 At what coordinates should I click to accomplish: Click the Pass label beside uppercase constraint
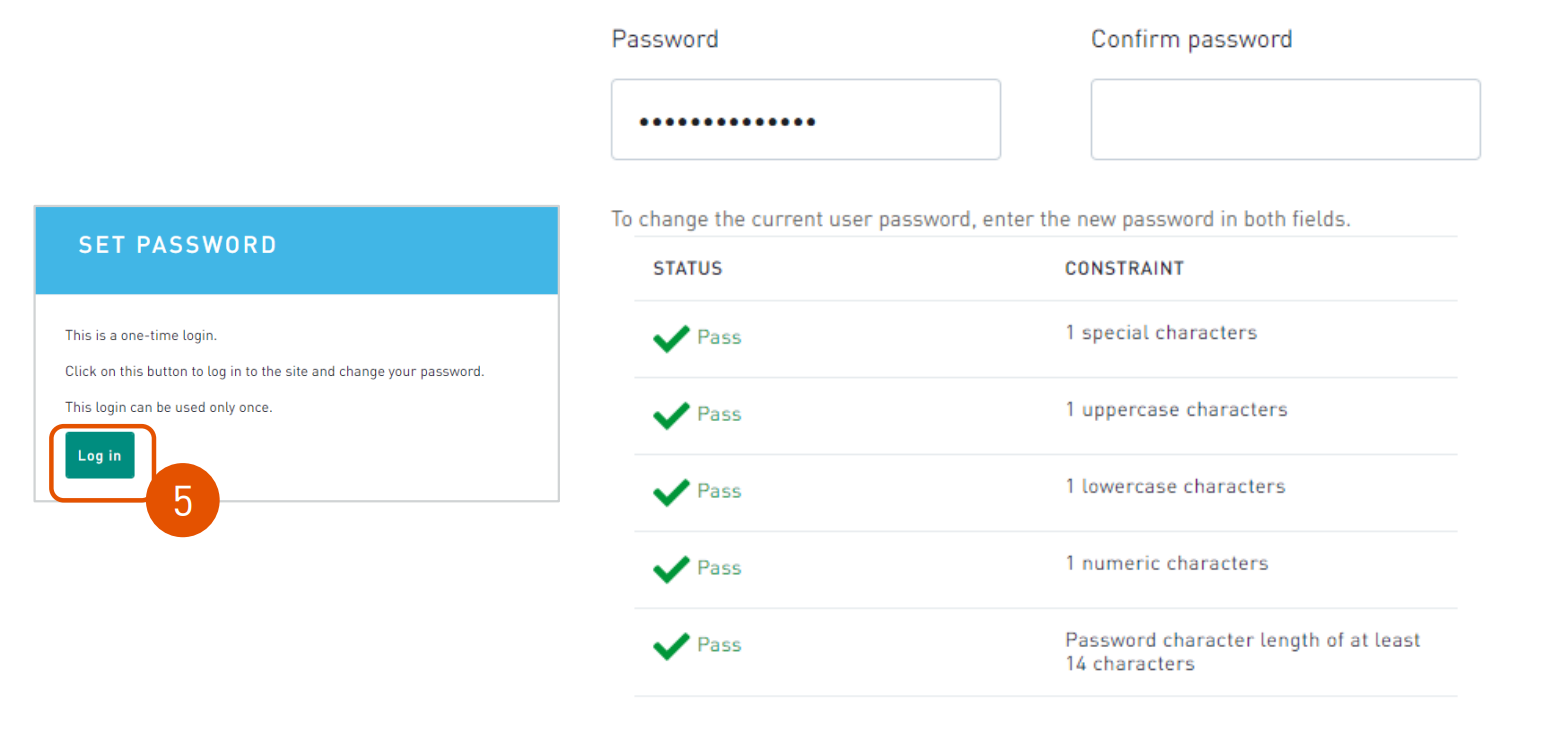(x=719, y=415)
